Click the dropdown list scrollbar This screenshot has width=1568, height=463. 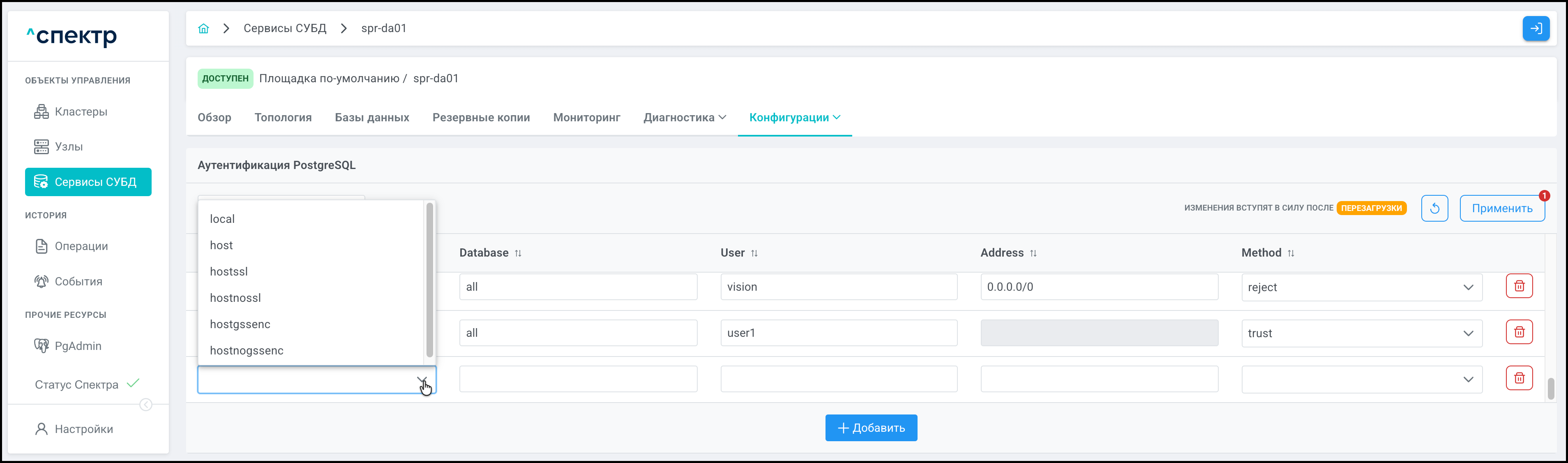[430, 280]
